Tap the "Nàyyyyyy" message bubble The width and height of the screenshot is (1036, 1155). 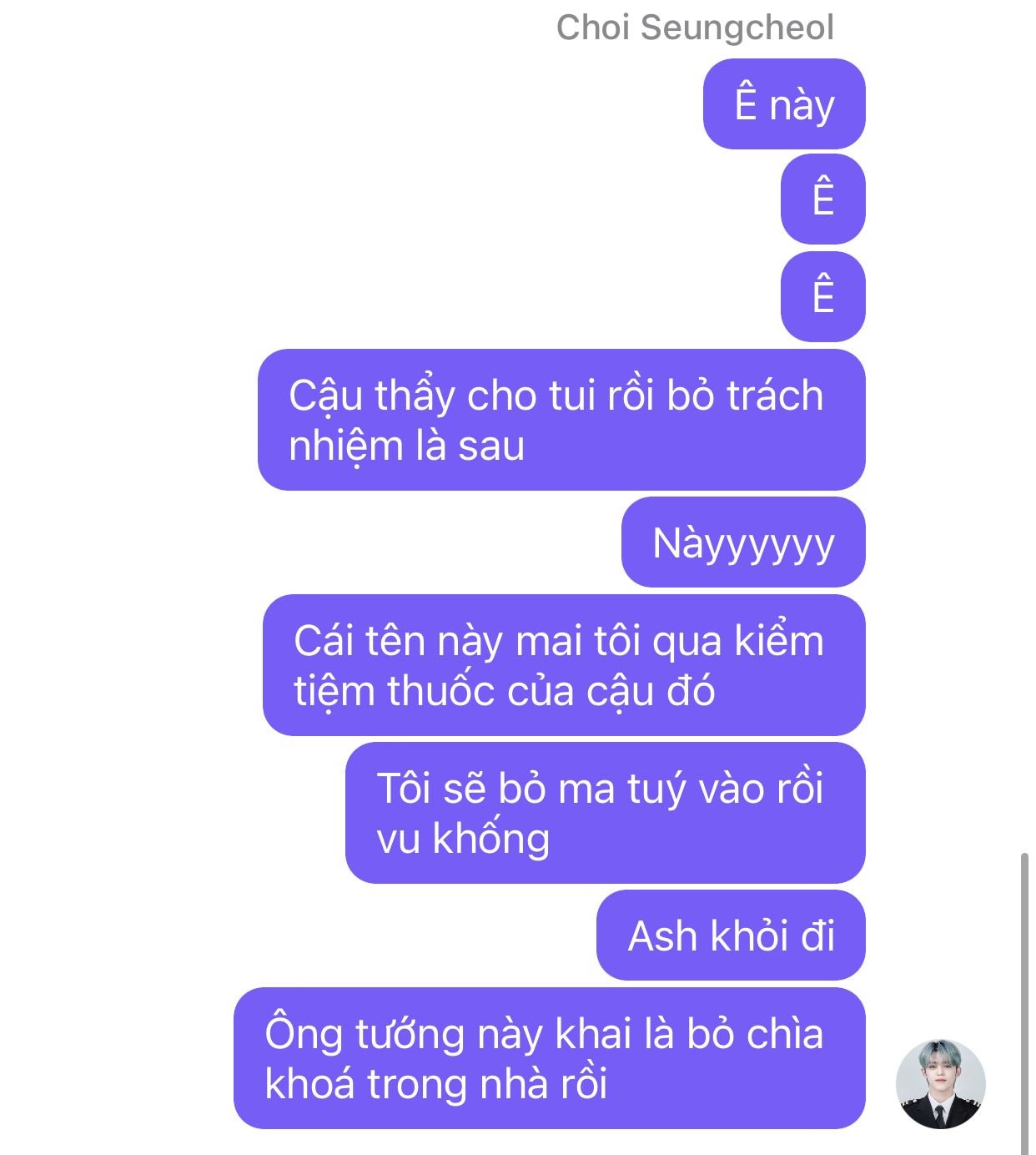click(x=743, y=542)
